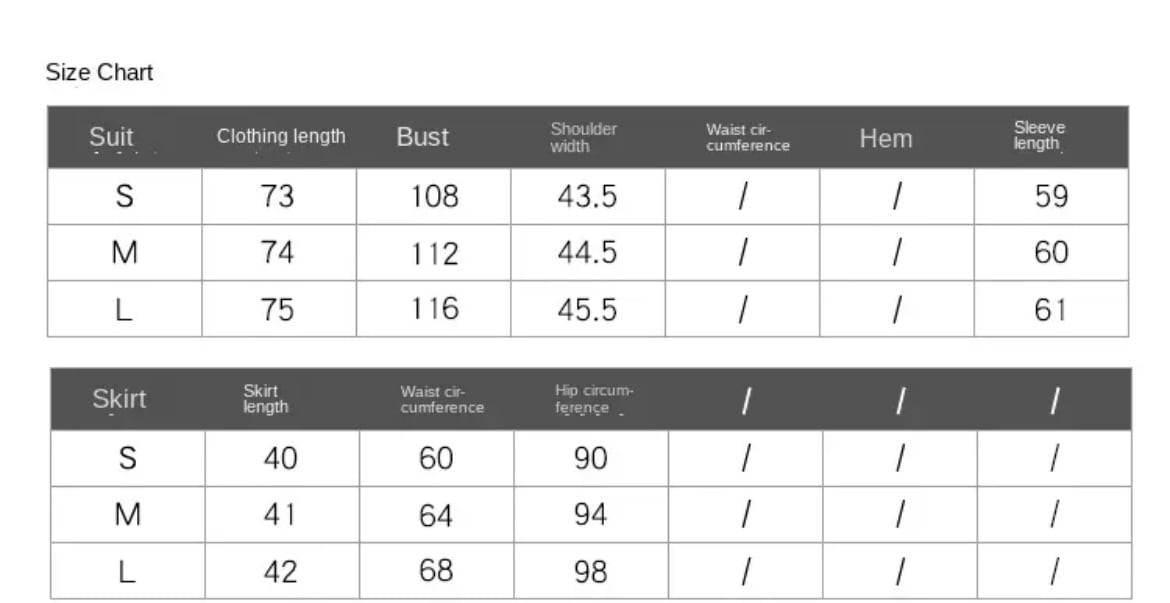The width and height of the screenshot is (1170, 603).
Task: Click the "Suit" table header cell
Action: pos(111,137)
